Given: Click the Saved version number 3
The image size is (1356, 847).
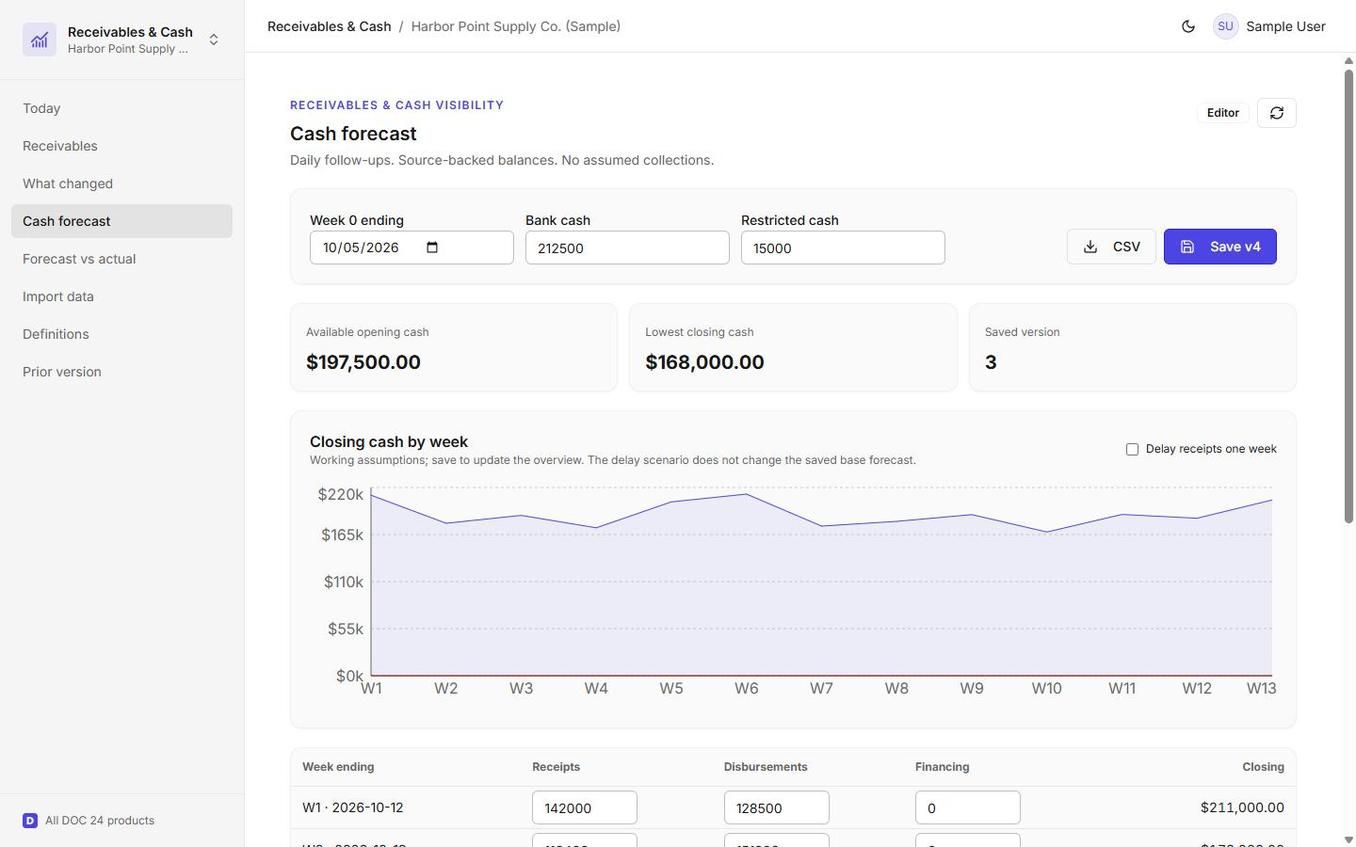Looking at the screenshot, I should tap(991, 362).
